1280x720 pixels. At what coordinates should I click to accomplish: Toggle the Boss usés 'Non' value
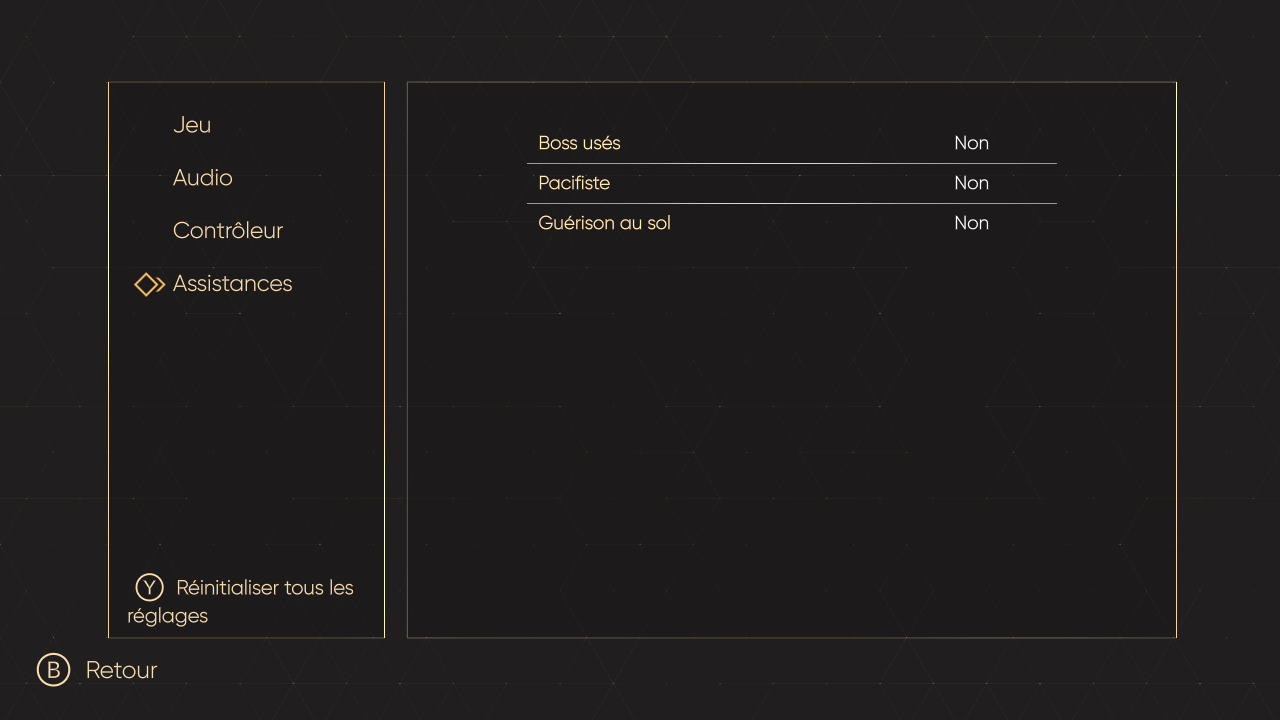point(971,143)
